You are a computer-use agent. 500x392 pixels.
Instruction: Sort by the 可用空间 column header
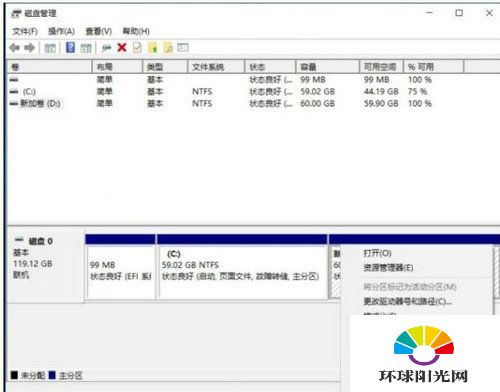pyautogui.click(x=381, y=67)
